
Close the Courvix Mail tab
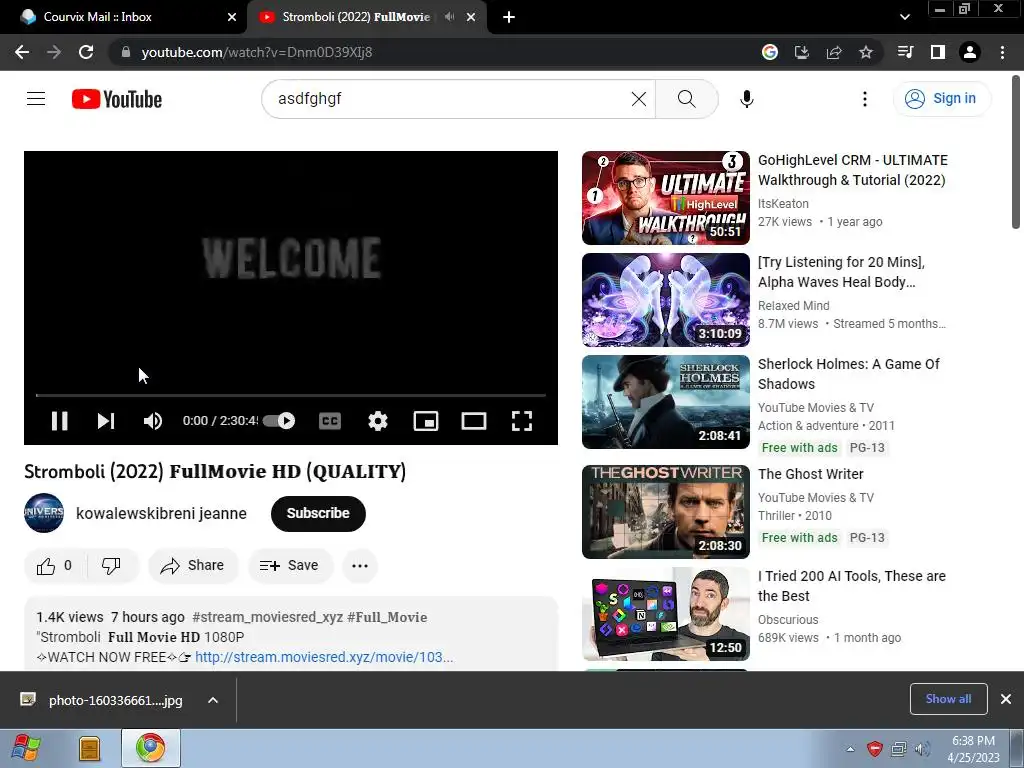pos(232,17)
